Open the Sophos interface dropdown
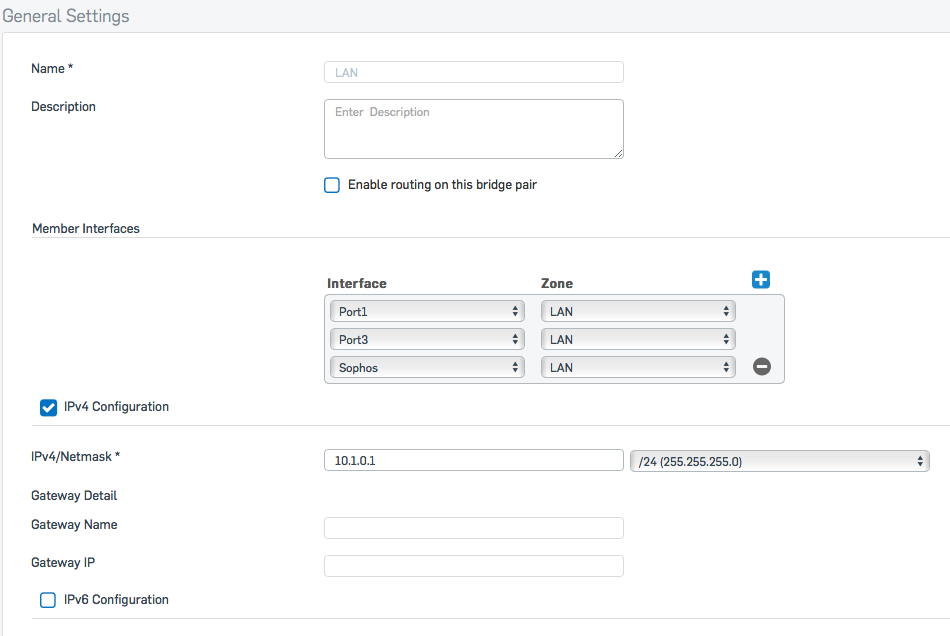 click(x=427, y=367)
